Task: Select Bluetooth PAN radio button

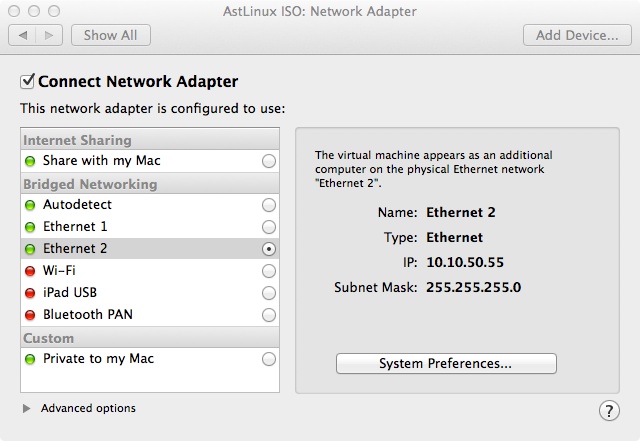Action: point(269,315)
